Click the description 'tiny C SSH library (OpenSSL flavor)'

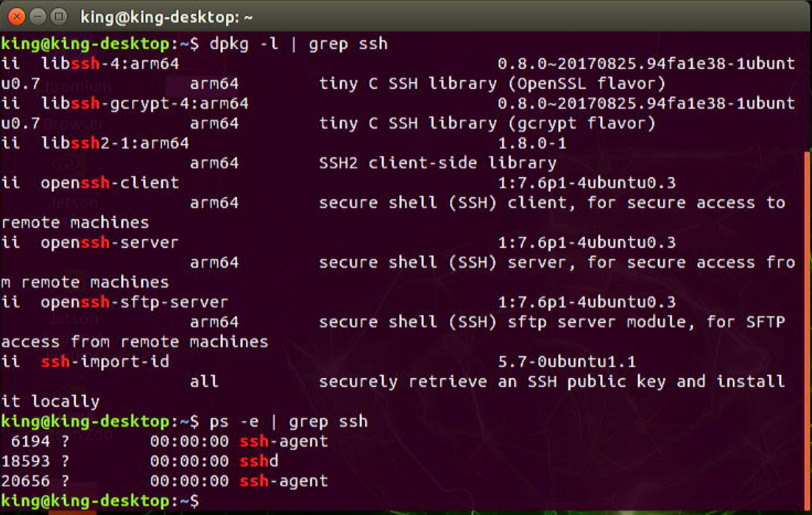click(492, 83)
